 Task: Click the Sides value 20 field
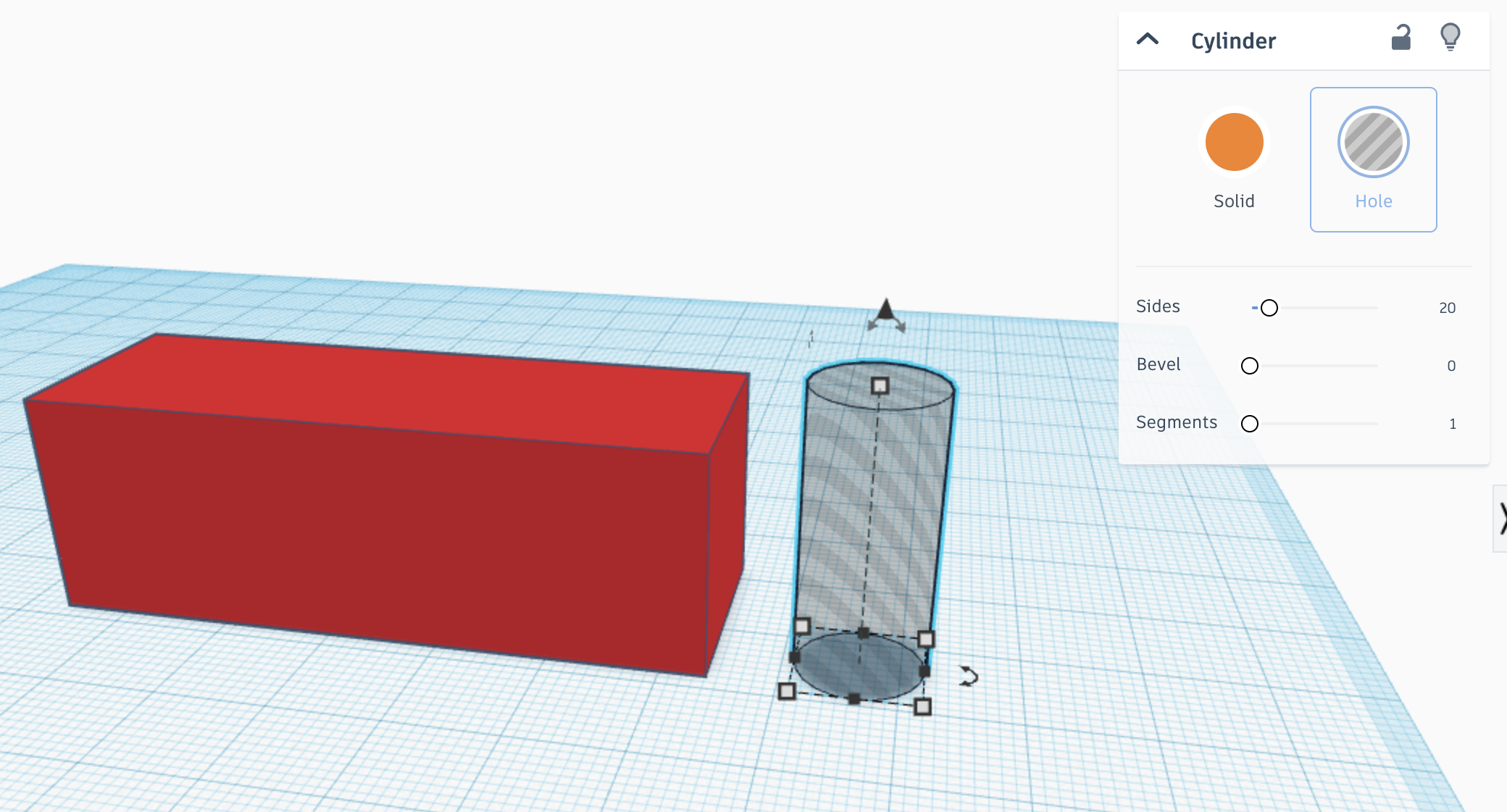tap(1447, 308)
